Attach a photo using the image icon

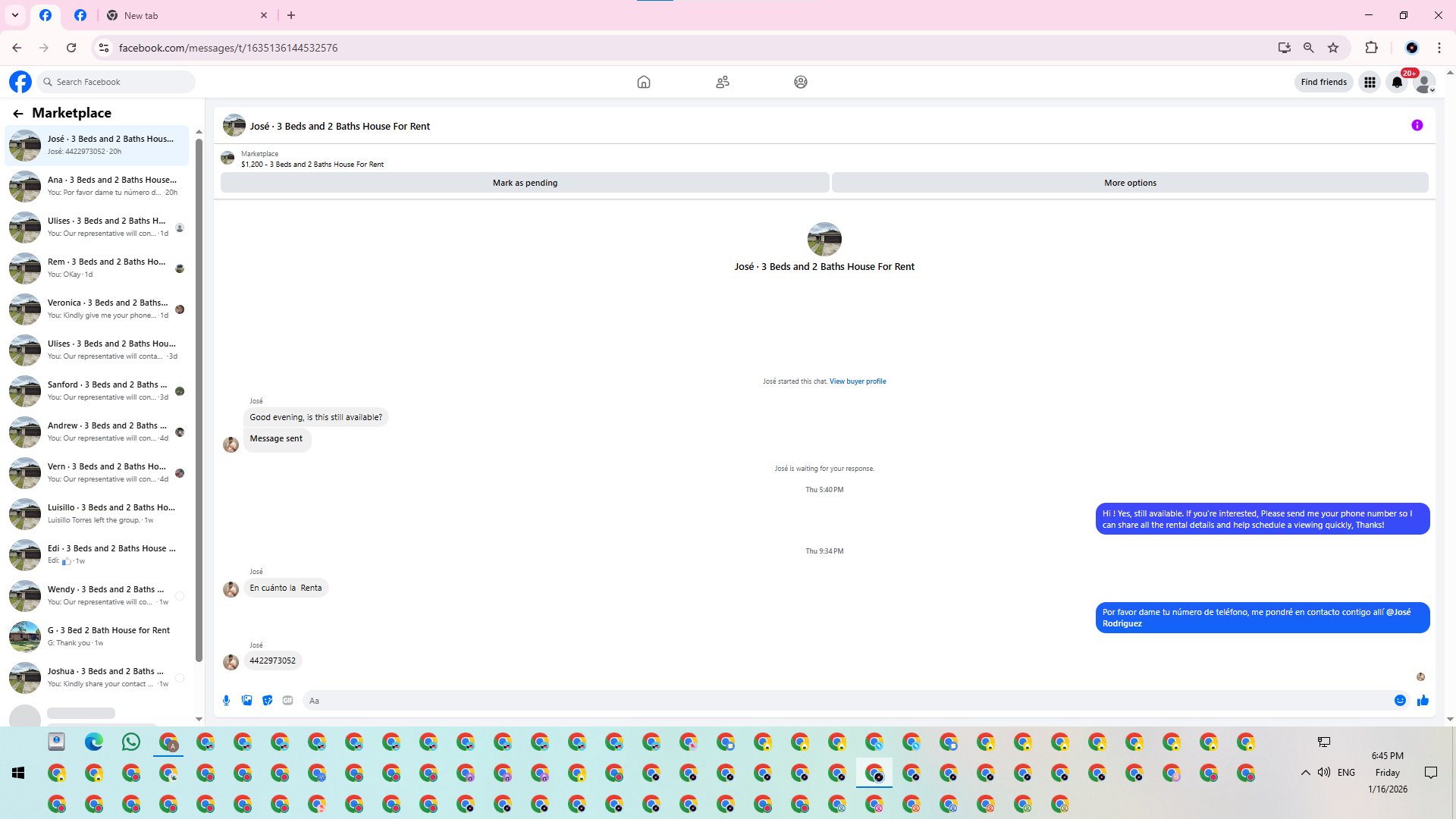(x=246, y=701)
